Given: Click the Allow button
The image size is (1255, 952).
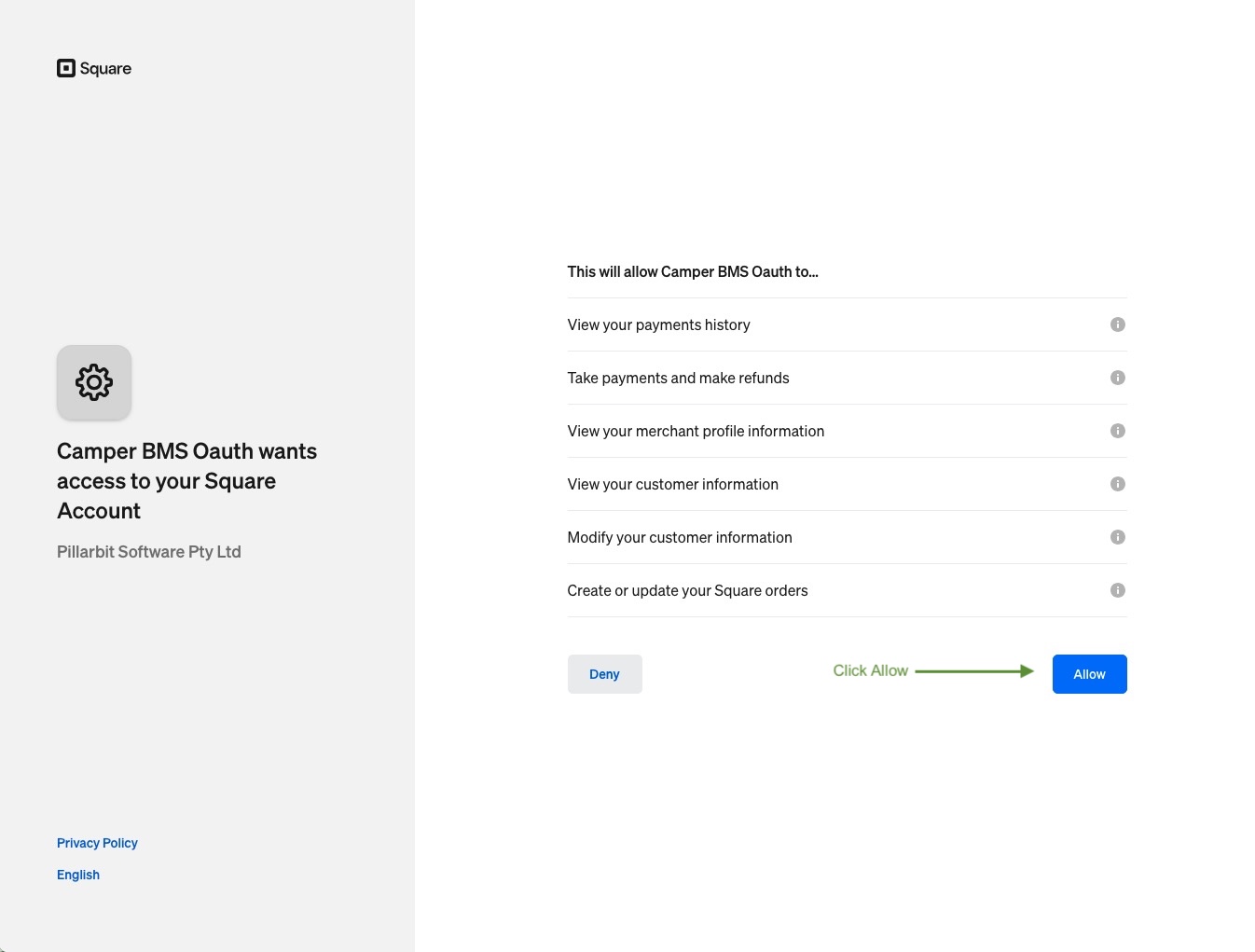Looking at the screenshot, I should point(1089,674).
